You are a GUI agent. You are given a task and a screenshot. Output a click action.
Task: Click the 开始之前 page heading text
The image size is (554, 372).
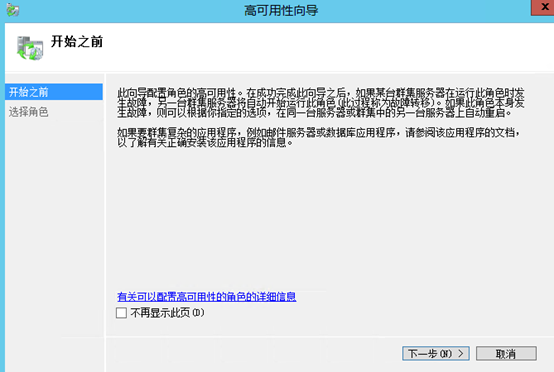[x=77, y=42]
